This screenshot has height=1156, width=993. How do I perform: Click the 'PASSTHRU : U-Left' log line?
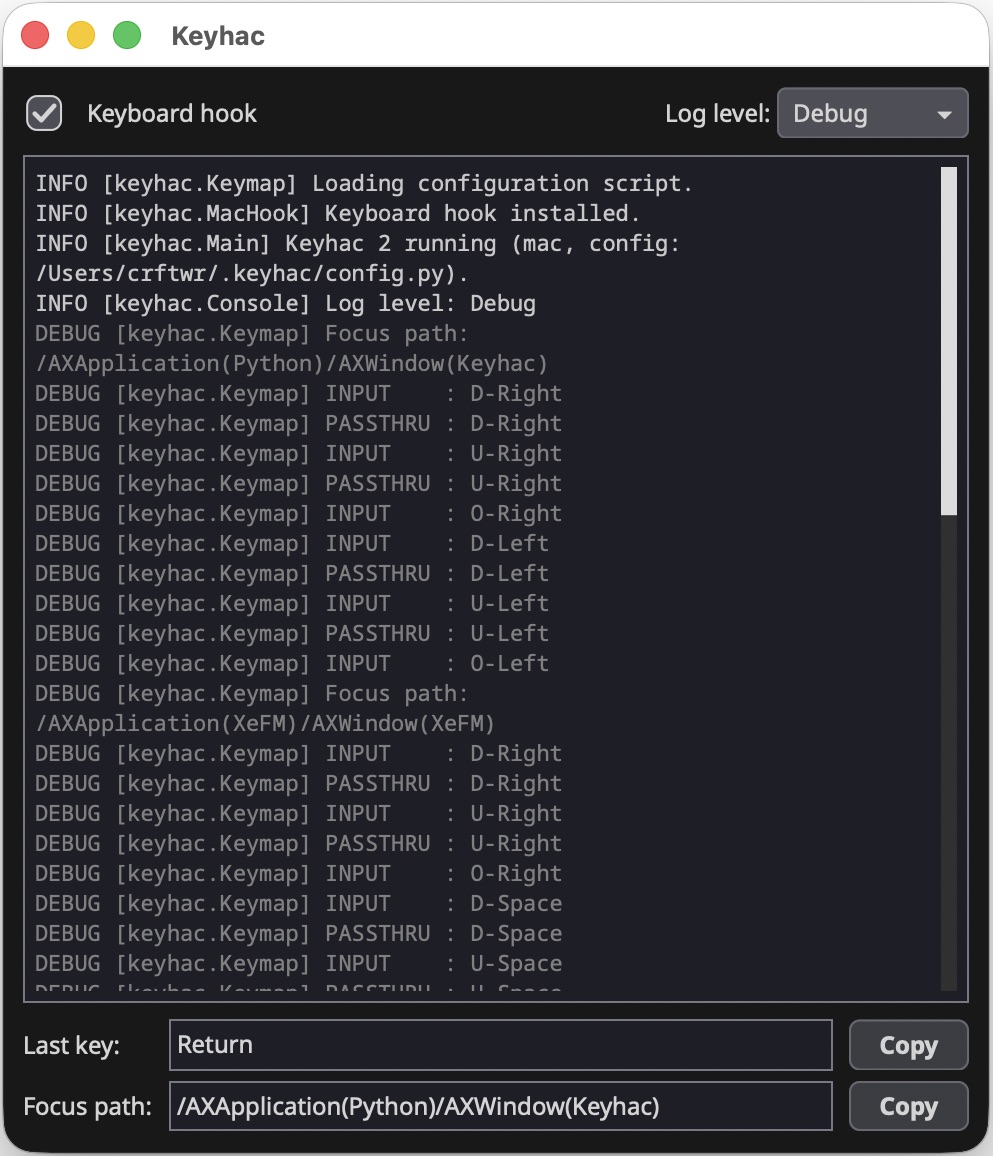292,634
